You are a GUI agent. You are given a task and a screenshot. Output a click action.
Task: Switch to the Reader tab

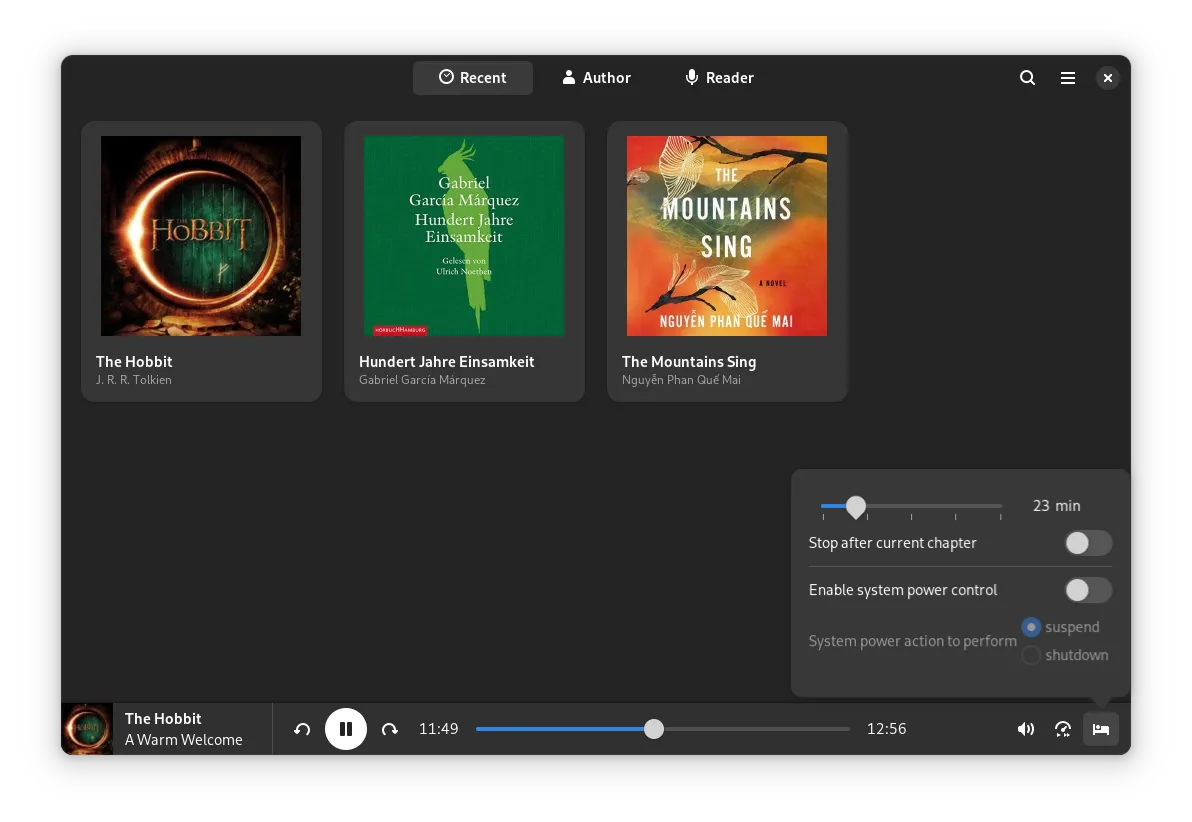[719, 78]
